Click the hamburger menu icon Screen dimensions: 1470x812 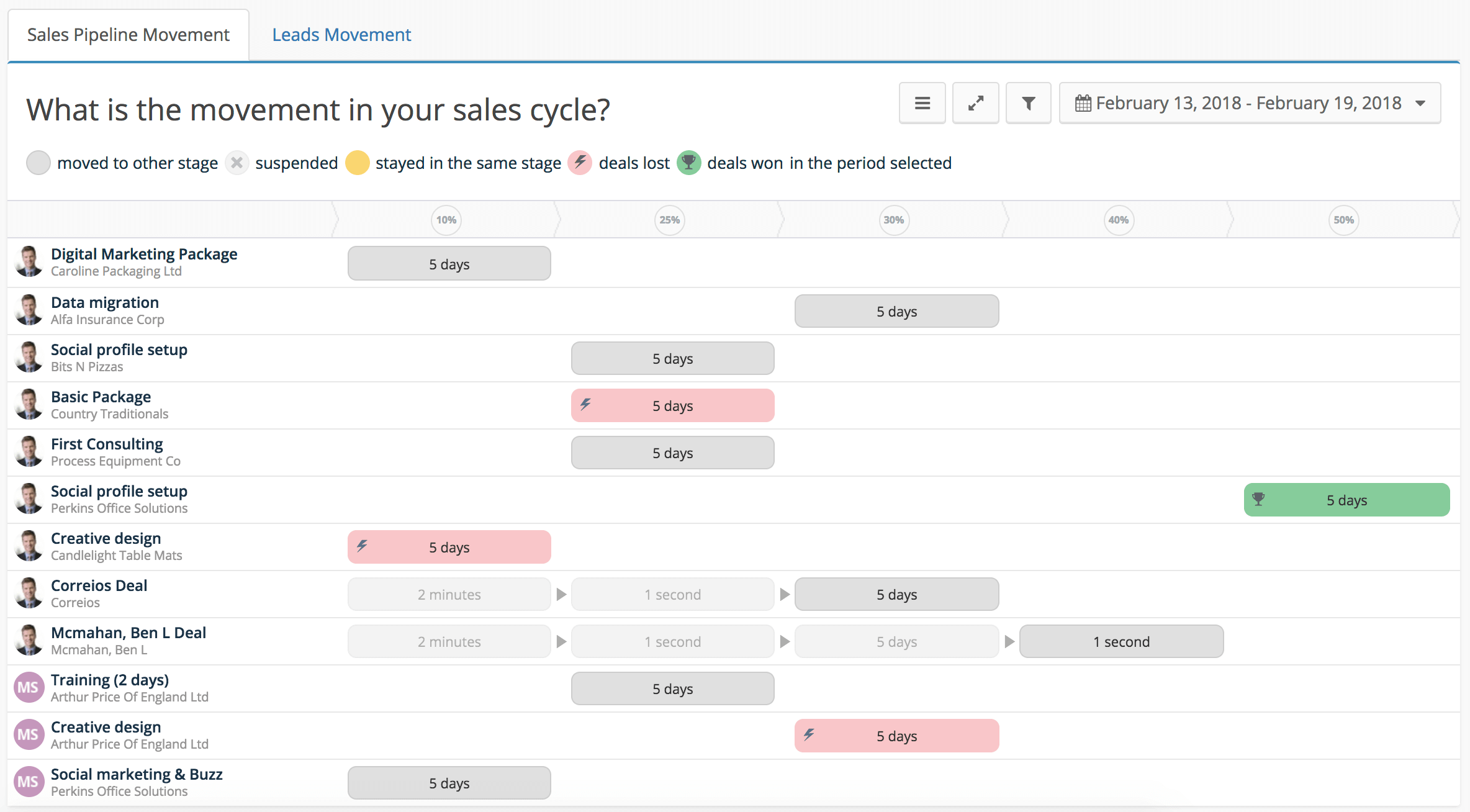tap(921, 102)
